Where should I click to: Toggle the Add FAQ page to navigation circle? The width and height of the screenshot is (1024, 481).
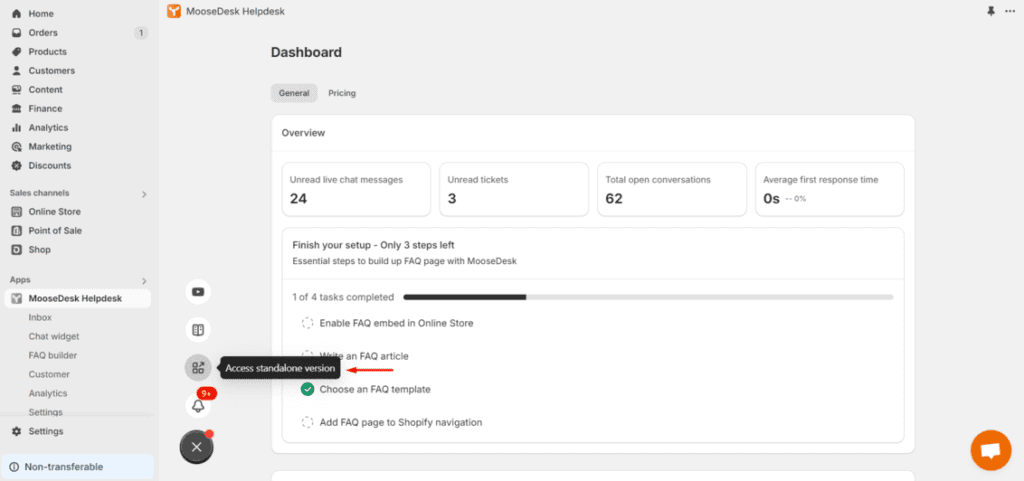[307, 422]
